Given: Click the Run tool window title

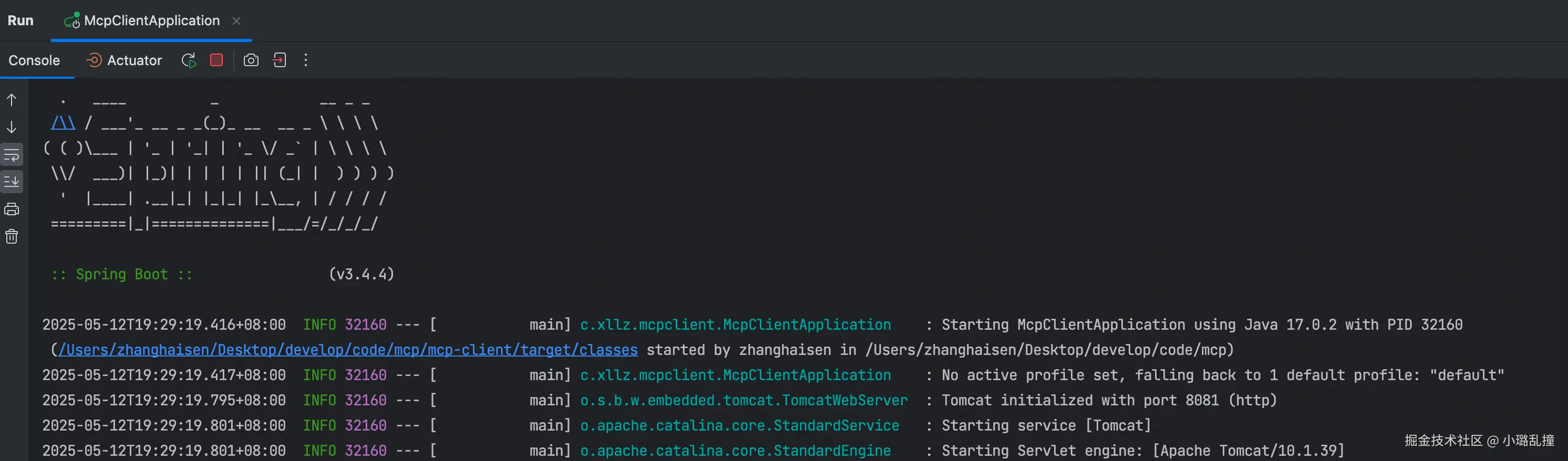Looking at the screenshot, I should point(20,20).
